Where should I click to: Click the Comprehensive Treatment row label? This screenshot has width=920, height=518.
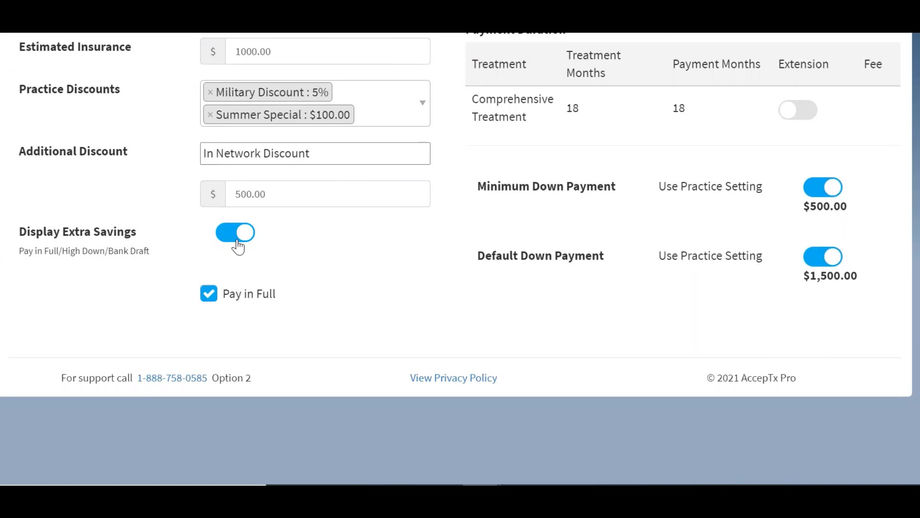click(x=512, y=108)
